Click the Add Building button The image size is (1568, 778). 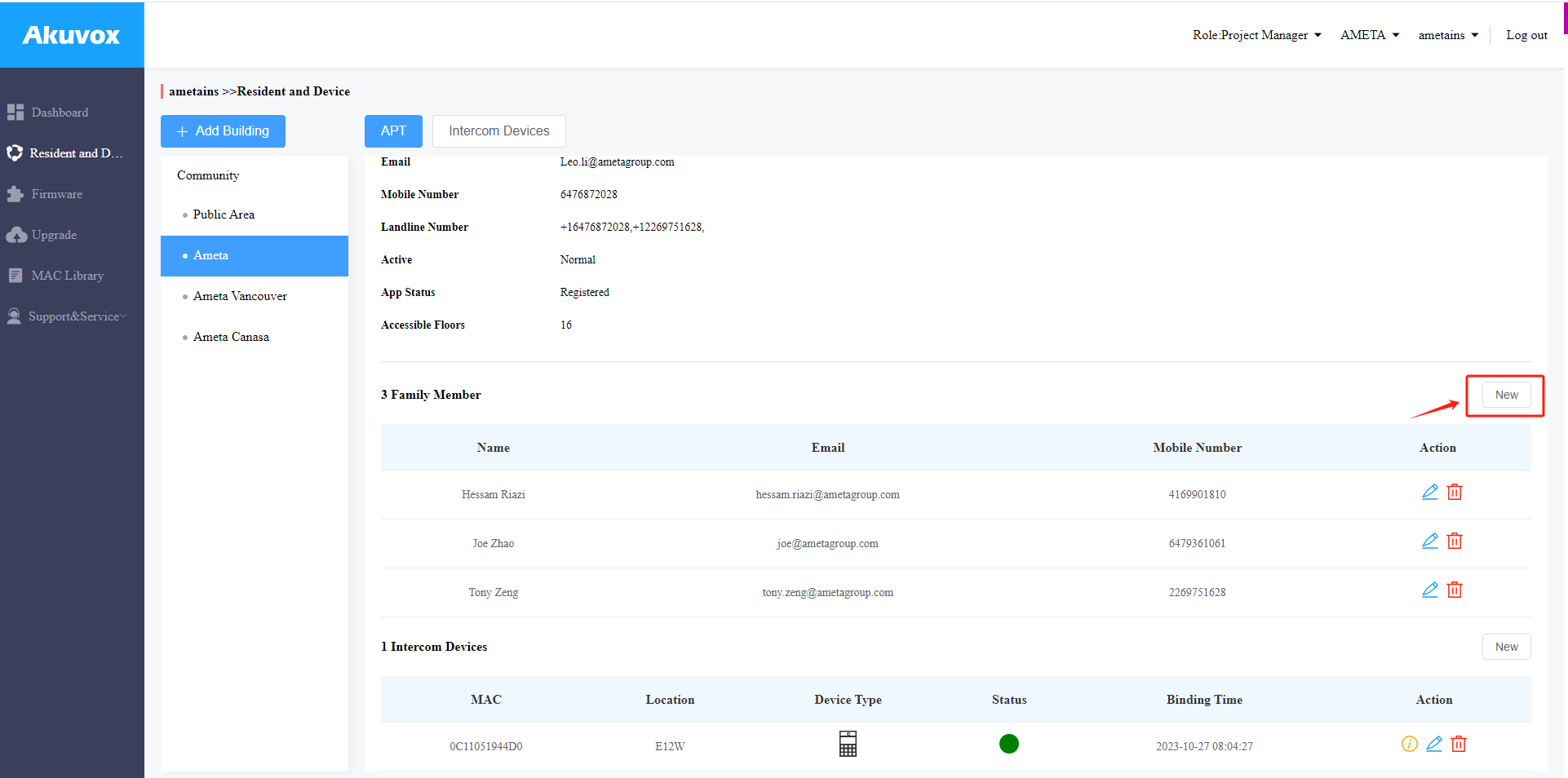coord(223,131)
